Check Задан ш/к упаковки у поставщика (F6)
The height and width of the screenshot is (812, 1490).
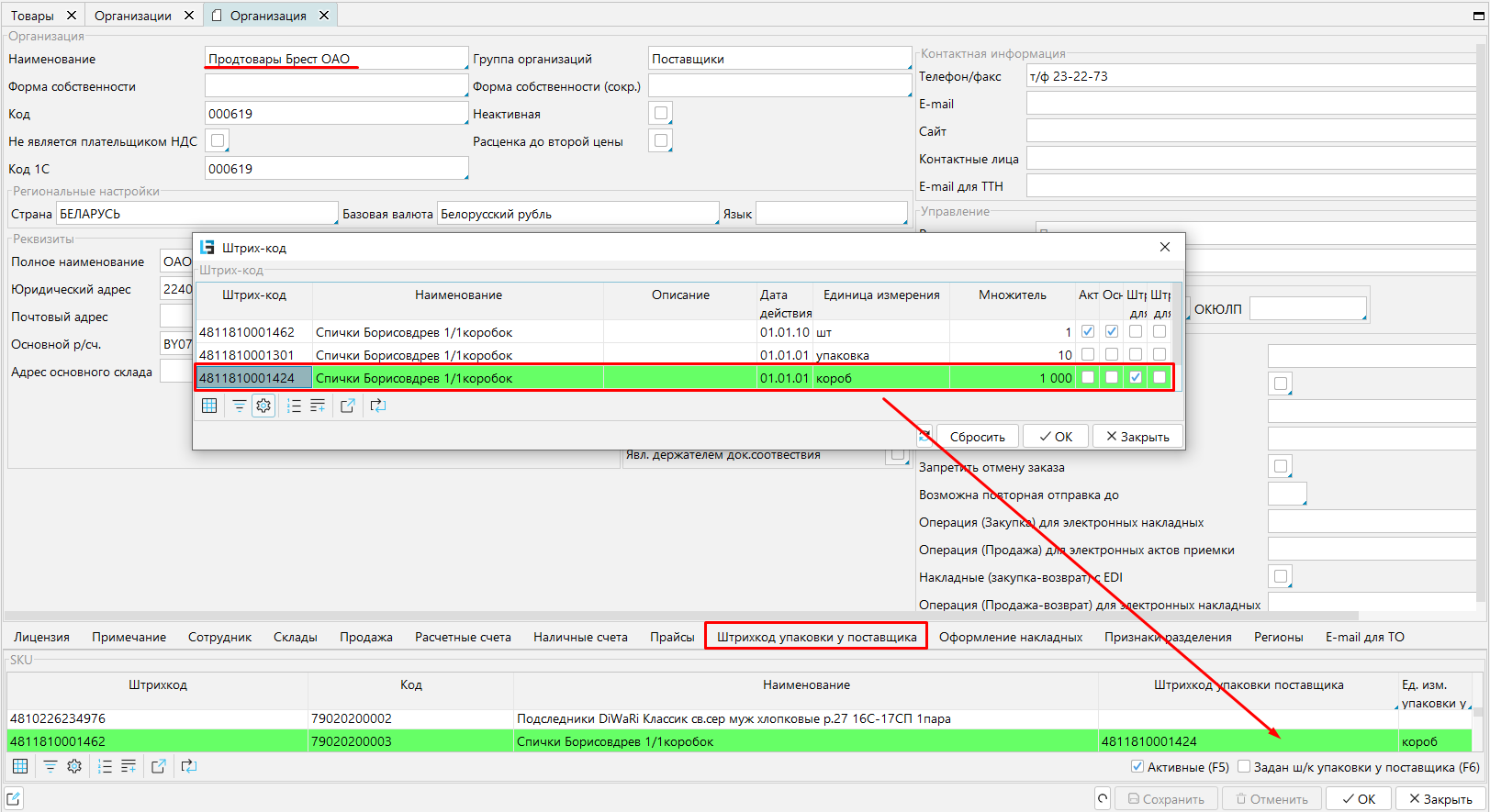pos(1244,767)
